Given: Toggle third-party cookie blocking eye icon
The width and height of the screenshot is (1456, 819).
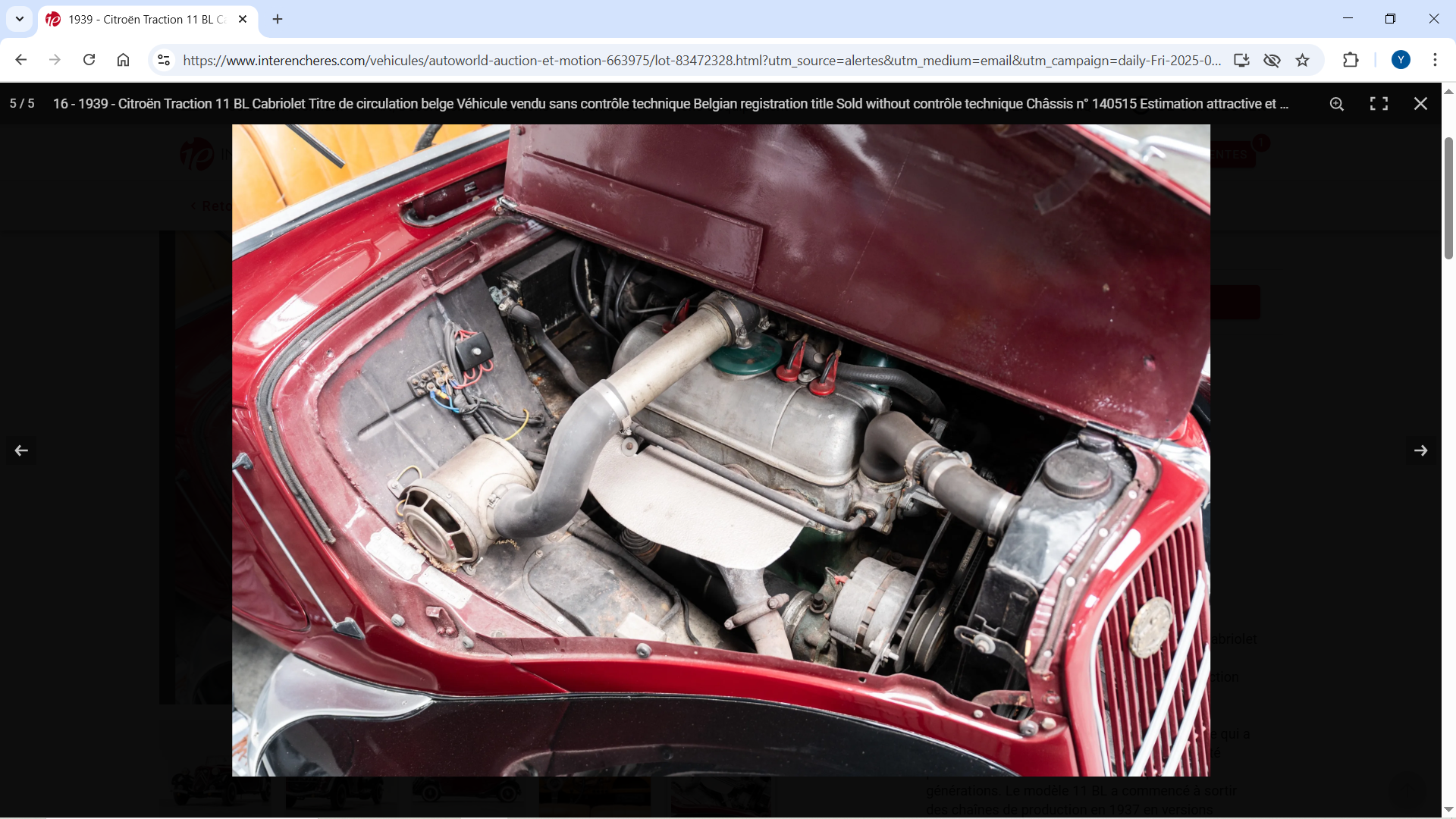Looking at the screenshot, I should [1272, 61].
